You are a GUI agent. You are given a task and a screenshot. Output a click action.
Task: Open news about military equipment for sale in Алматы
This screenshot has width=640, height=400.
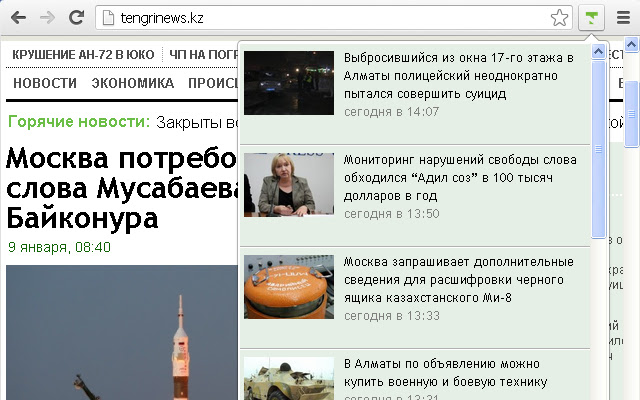tap(445, 373)
